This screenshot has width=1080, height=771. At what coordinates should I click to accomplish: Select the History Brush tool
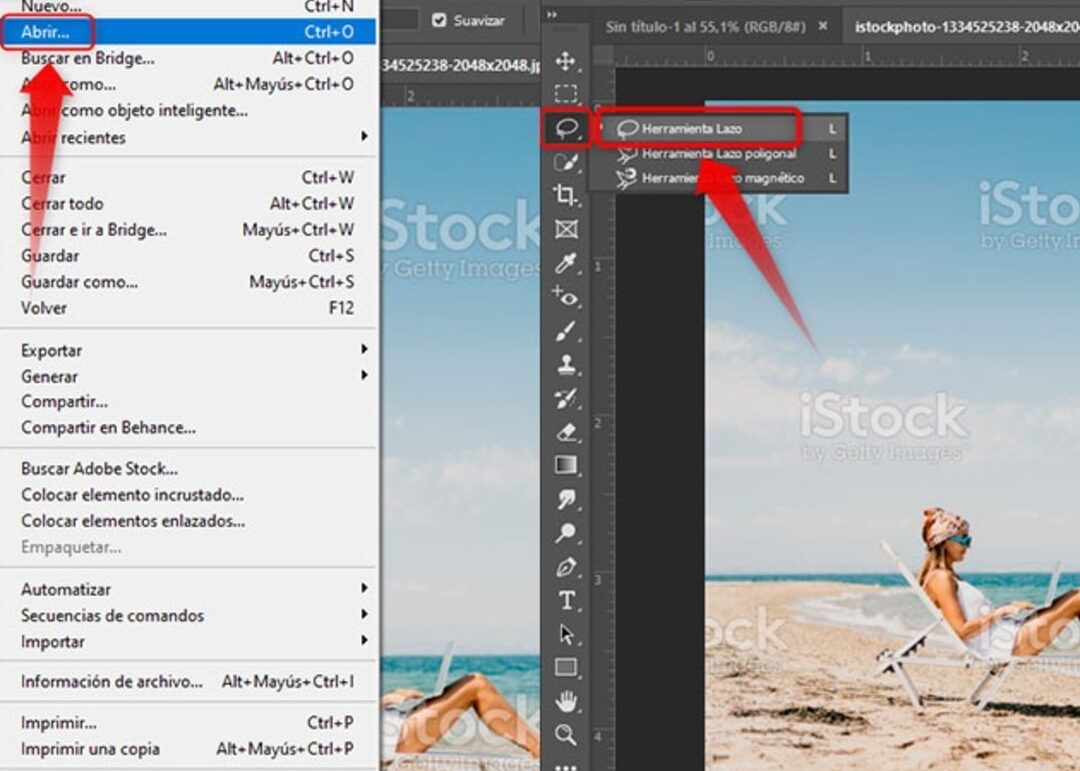click(565, 398)
